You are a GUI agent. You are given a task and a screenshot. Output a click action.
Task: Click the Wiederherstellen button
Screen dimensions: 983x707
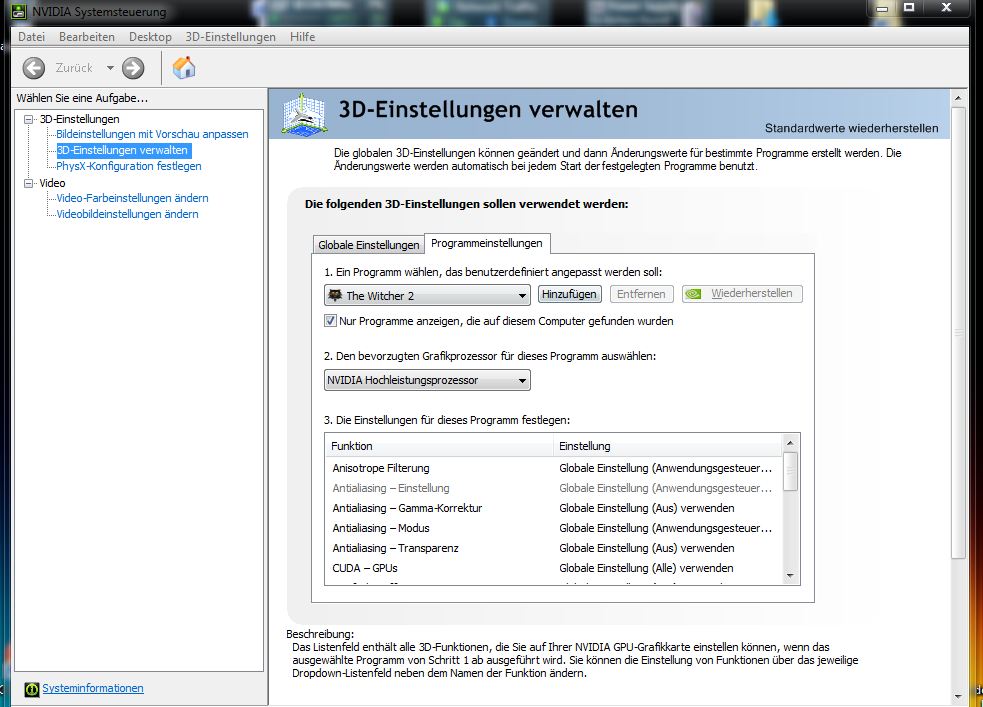pyautogui.click(x=742, y=293)
